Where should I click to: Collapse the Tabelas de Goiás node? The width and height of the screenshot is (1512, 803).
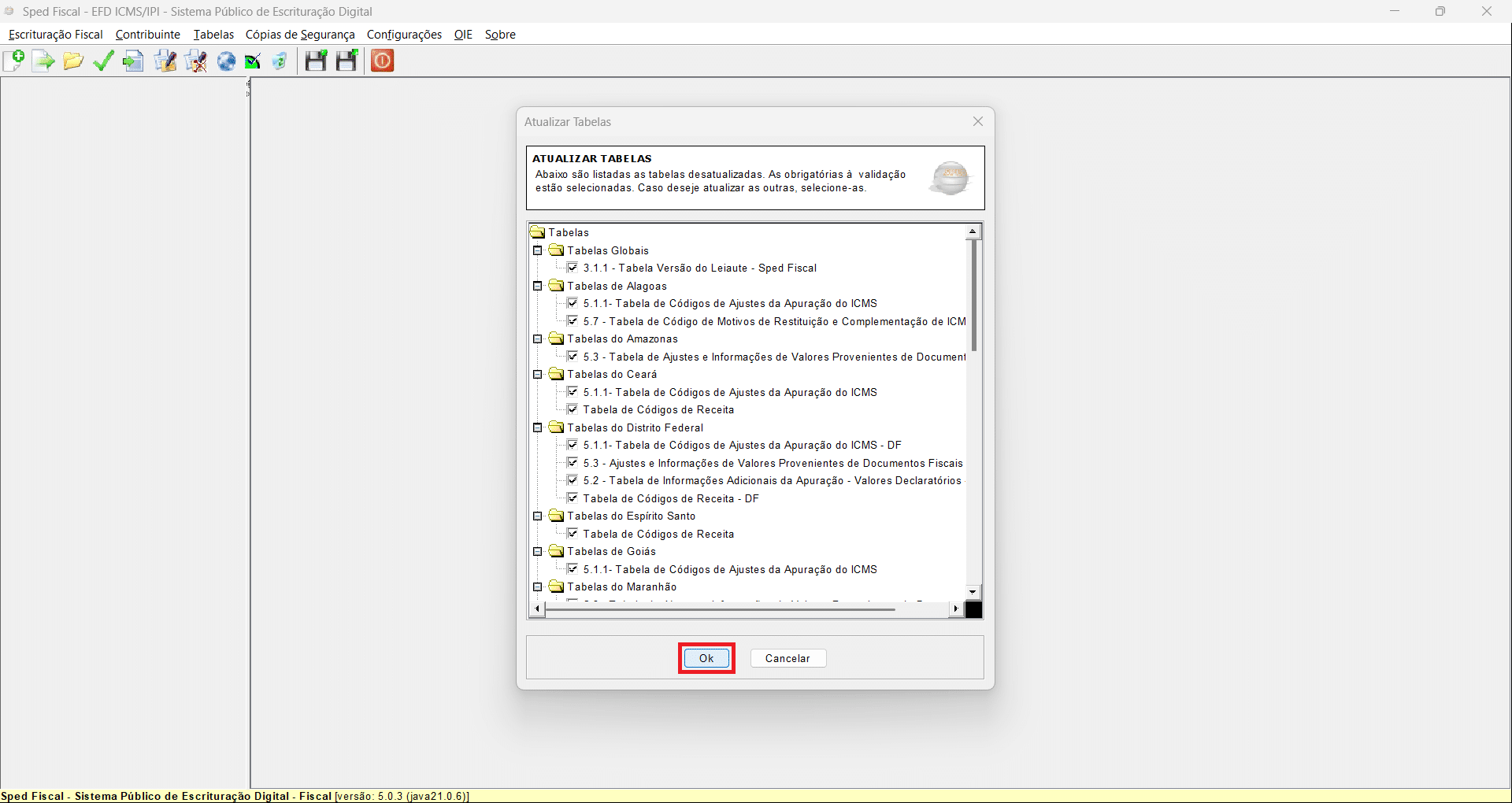pyautogui.click(x=538, y=551)
